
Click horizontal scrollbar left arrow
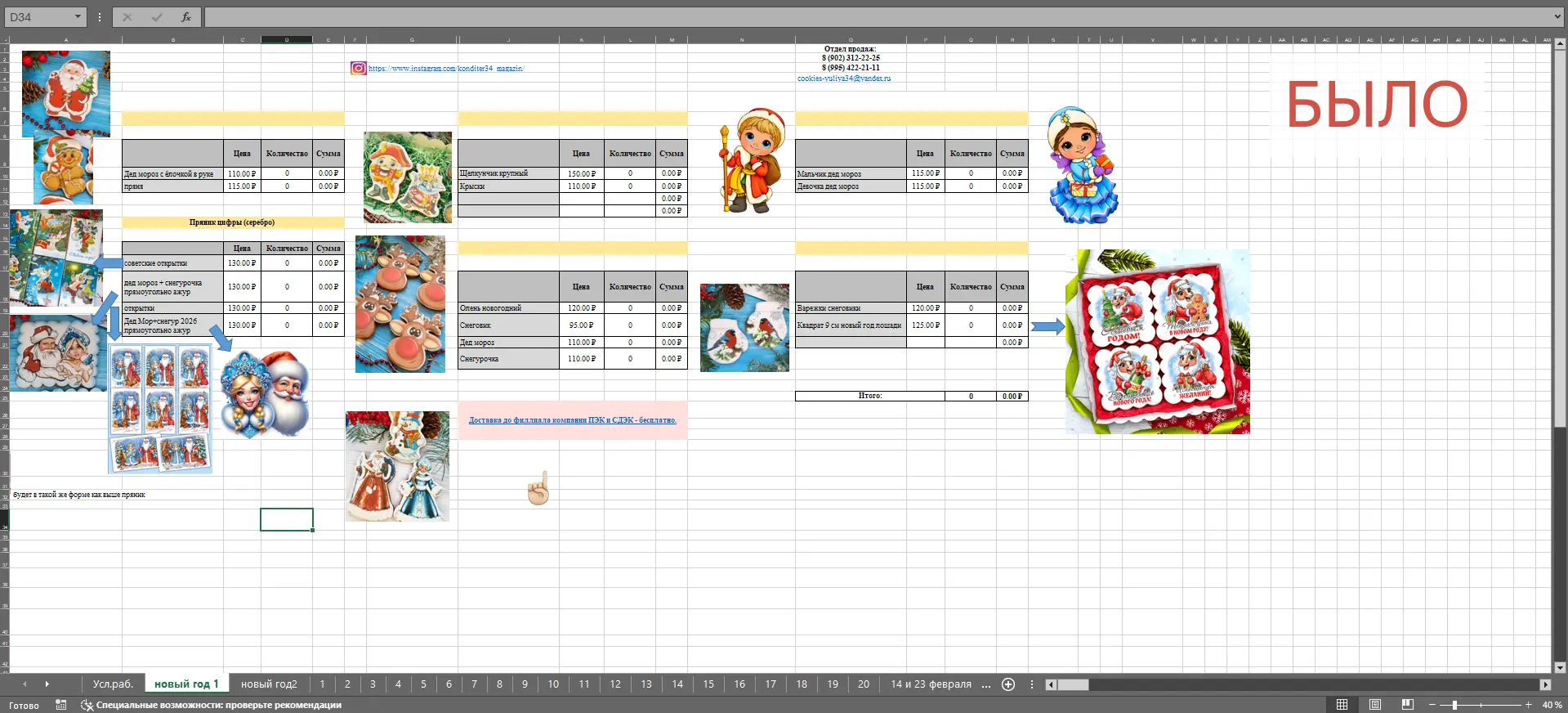point(1051,684)
